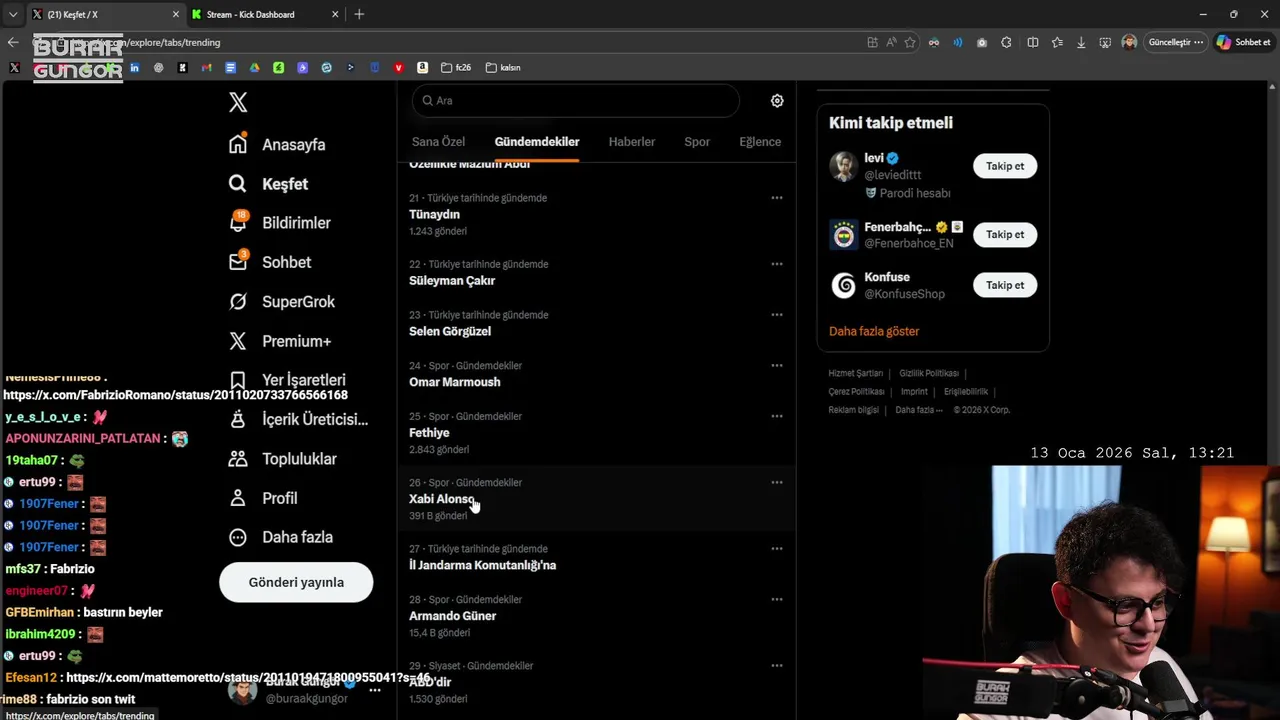
Task: Open more options for Tünaydın trend
Action: pyautogui.click(x=776, y=198)
